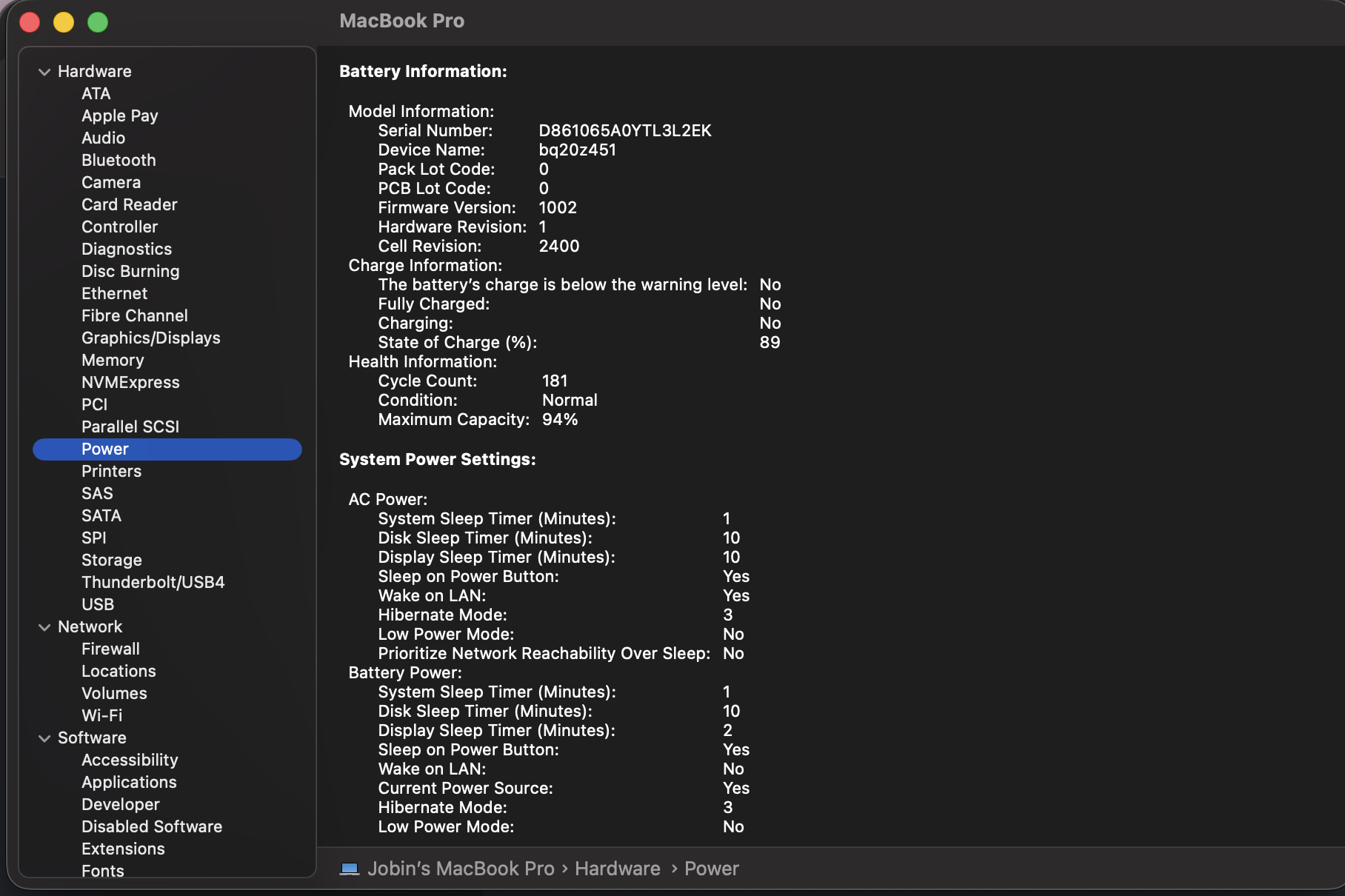Open Firewall under Network
Viewport: 1345px width, 896px height.
pyautogui.click(x=110, y=649)
